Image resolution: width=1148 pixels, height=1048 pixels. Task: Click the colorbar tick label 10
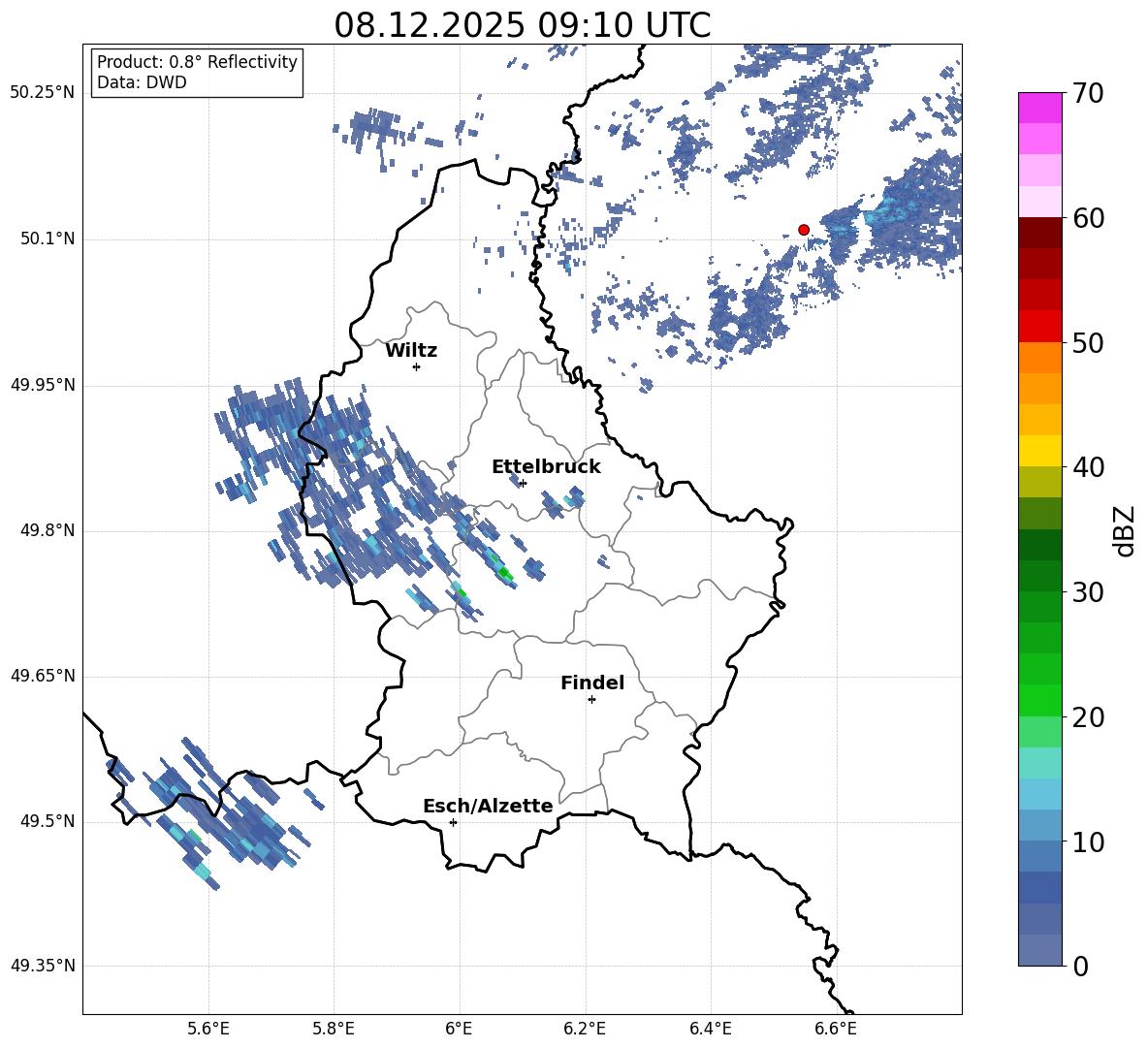(1088, 842)
